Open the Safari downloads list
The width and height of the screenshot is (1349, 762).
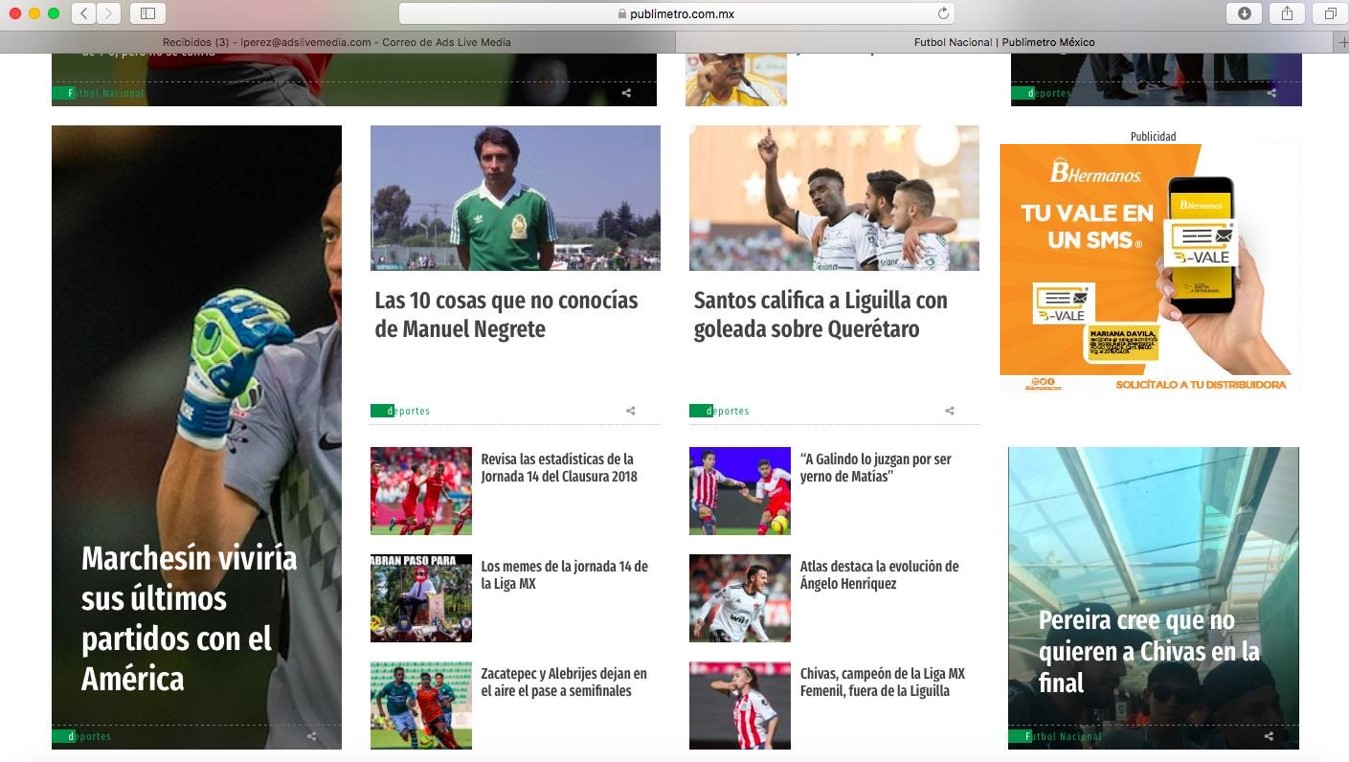pyautogui.click(x=1244, y=13)
